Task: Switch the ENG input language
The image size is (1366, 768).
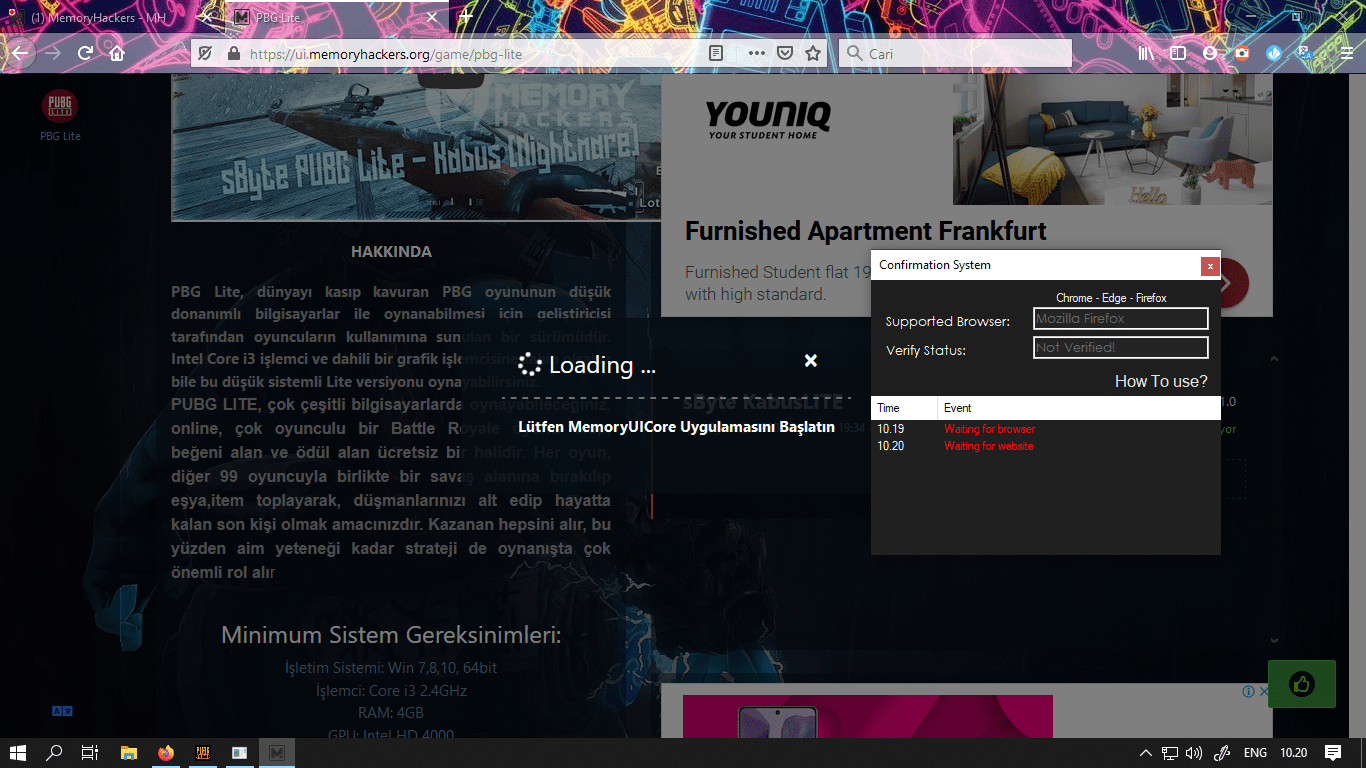Action: [x=1255, y=753]
